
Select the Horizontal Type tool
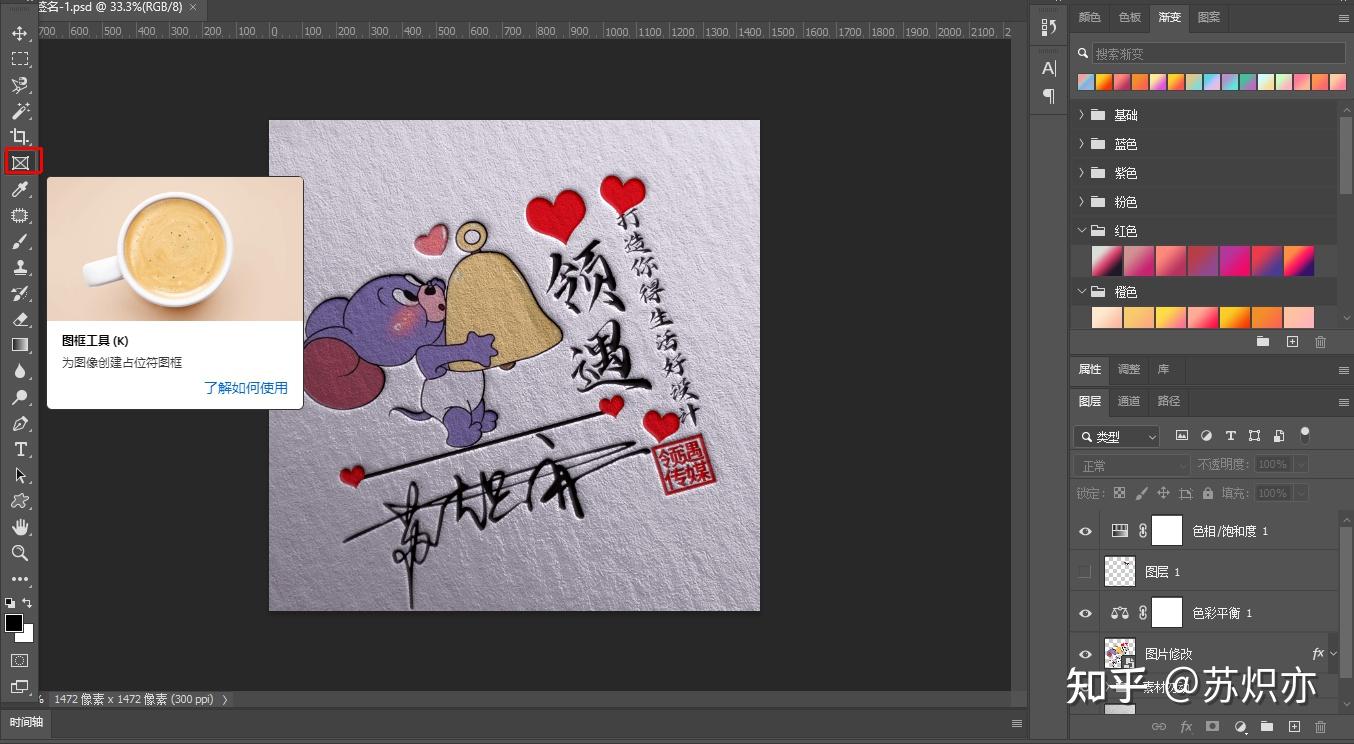(20, 449)
